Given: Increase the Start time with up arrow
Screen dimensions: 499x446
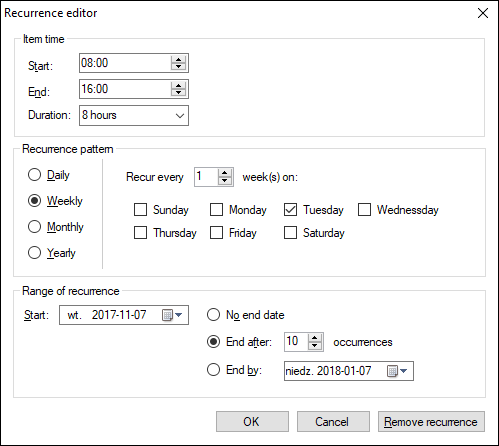Looking at the screenshot, I should 178,59.
